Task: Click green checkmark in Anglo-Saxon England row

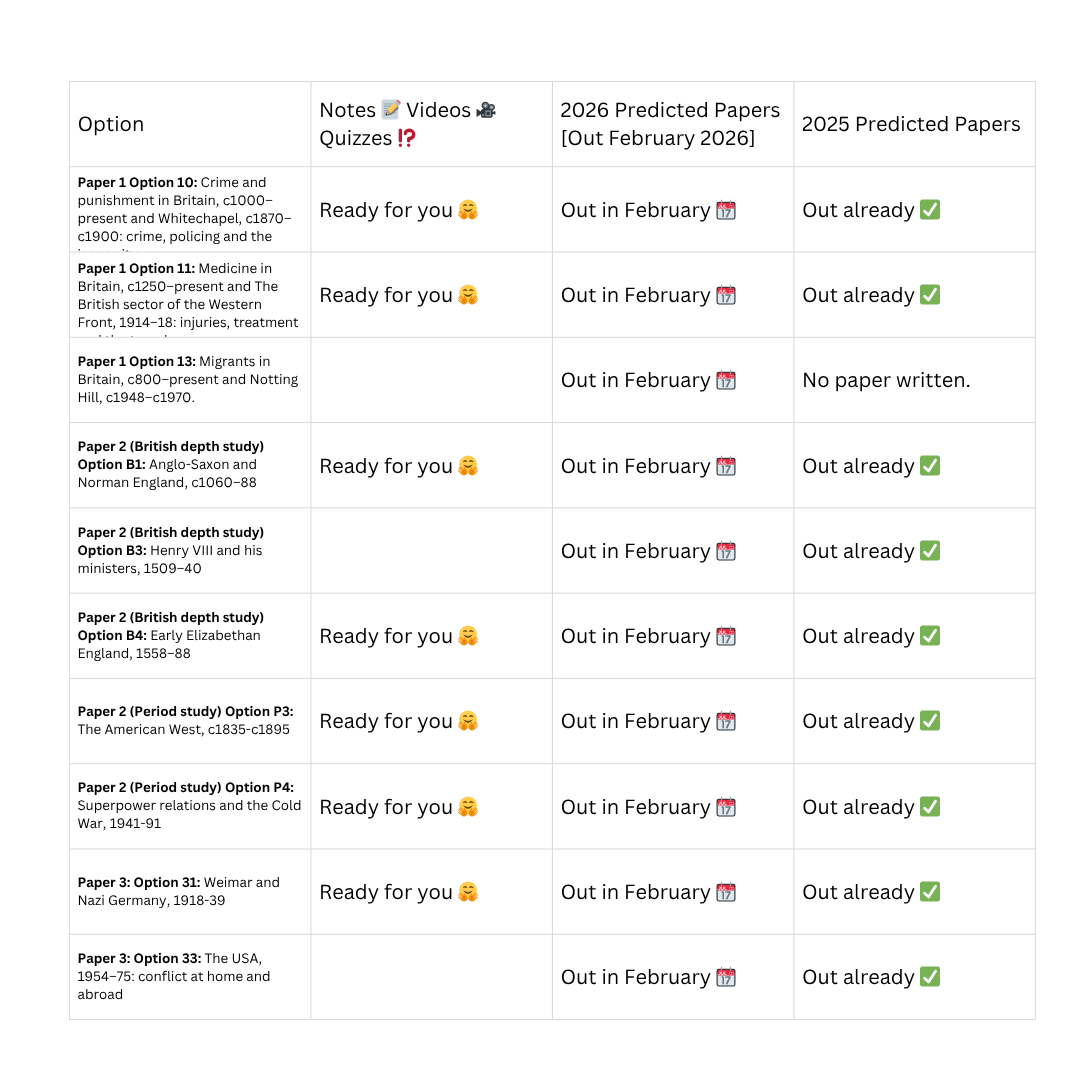Action: click(930, 466)
